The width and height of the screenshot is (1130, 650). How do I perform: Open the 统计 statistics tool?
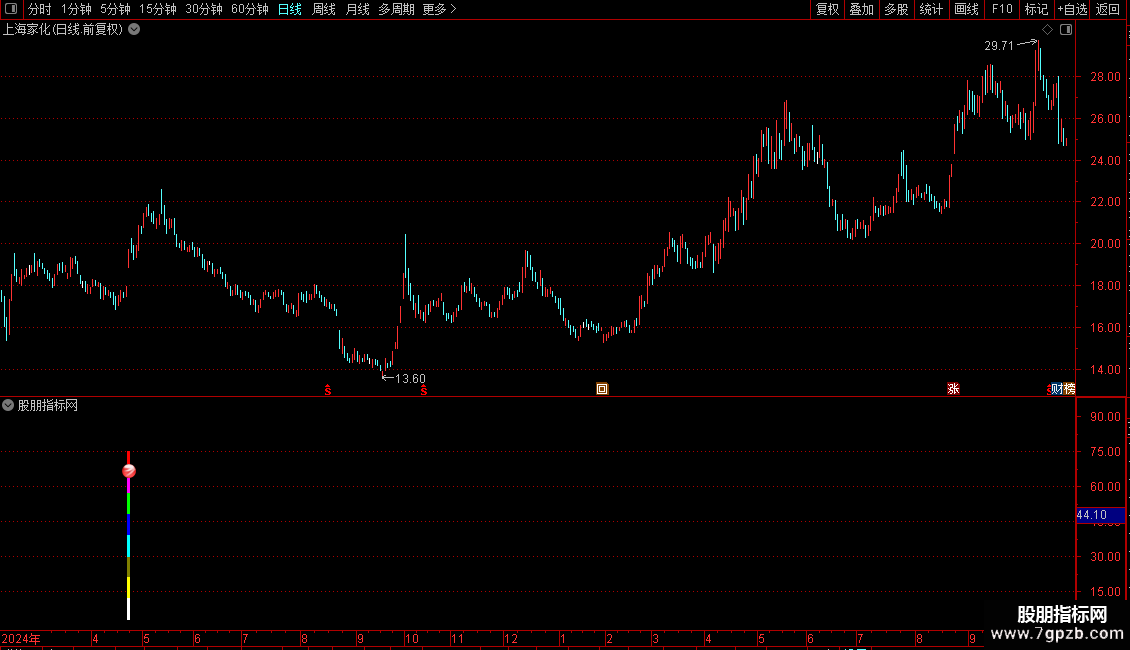point(930,9)
